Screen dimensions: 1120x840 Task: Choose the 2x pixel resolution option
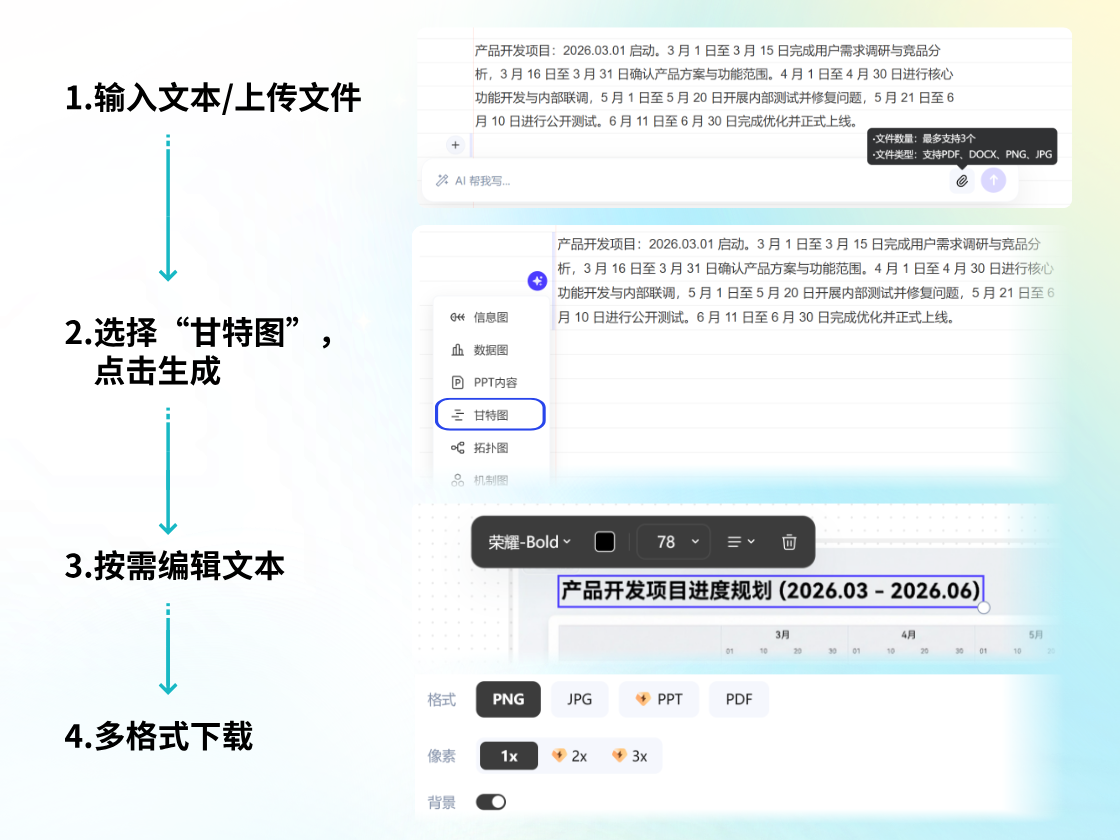(571, 755)
